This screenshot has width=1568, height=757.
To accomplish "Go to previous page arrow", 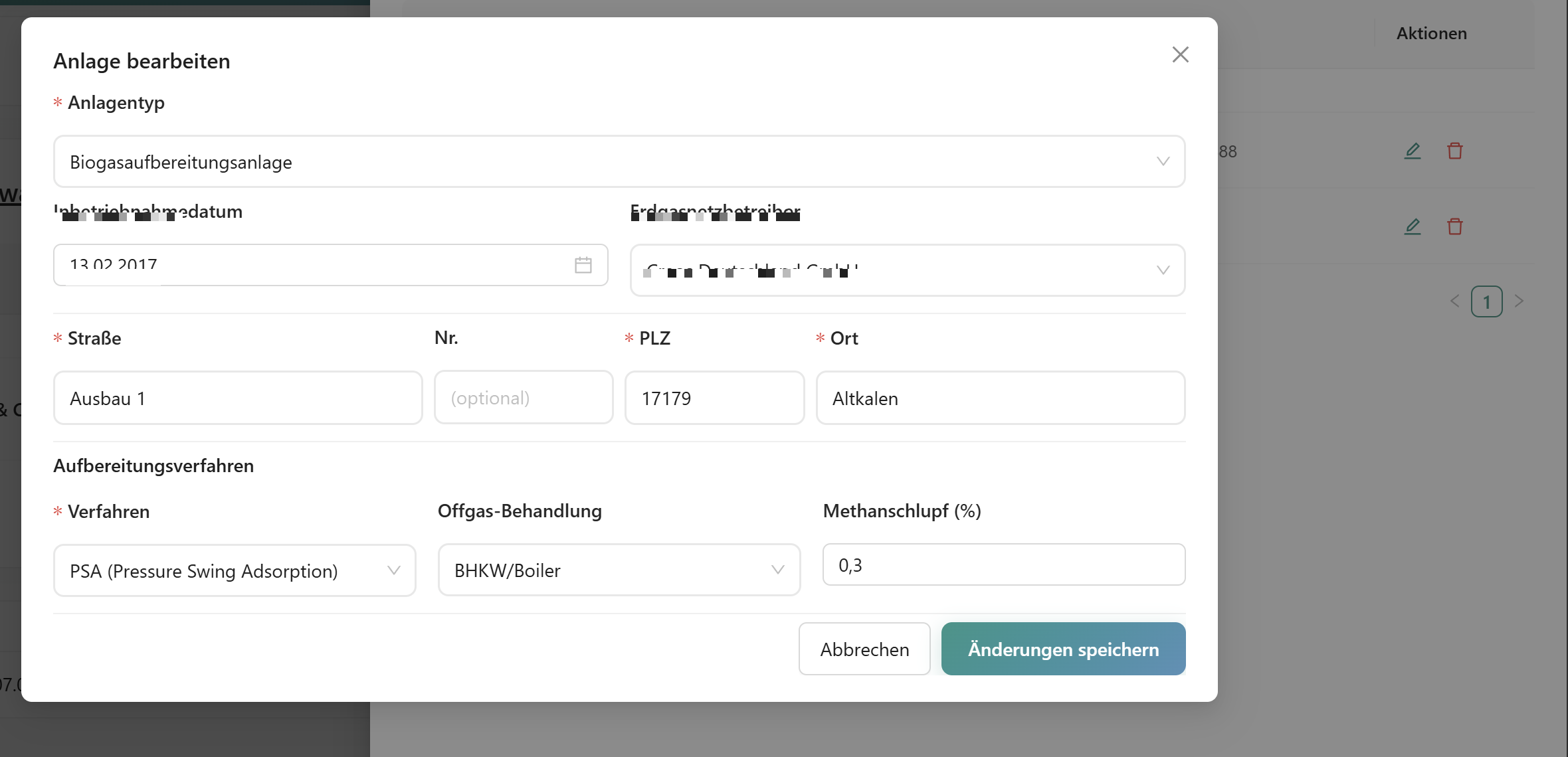I will coord(1454,301).
